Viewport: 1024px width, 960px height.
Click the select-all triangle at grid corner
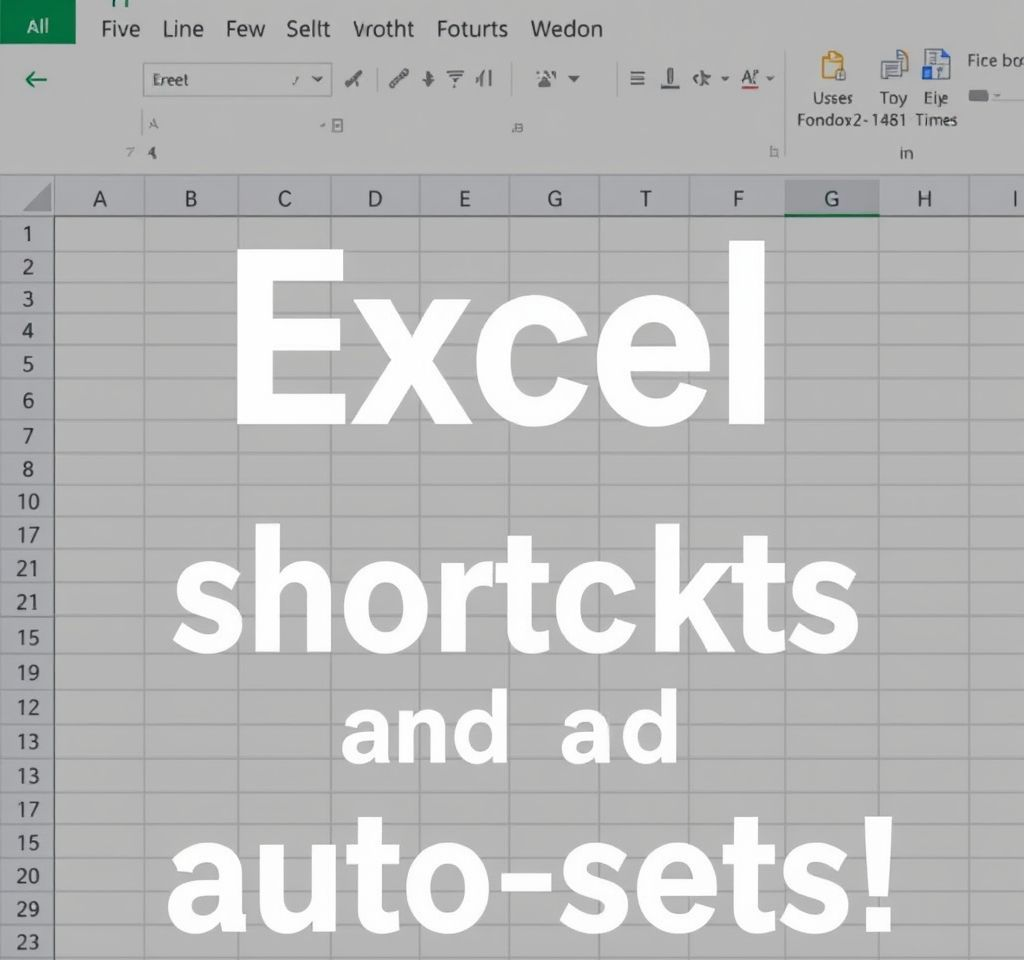coord(38,197)
